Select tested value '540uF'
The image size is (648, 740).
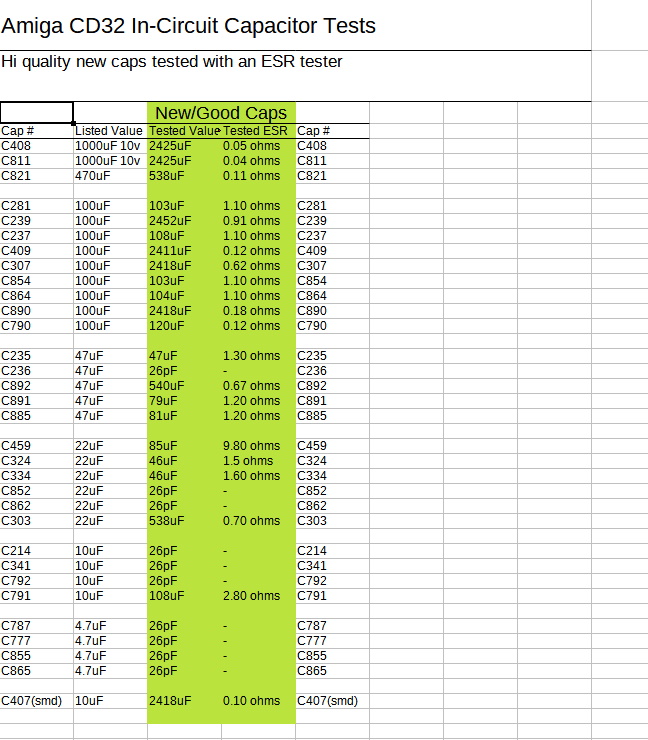(167, 386)
